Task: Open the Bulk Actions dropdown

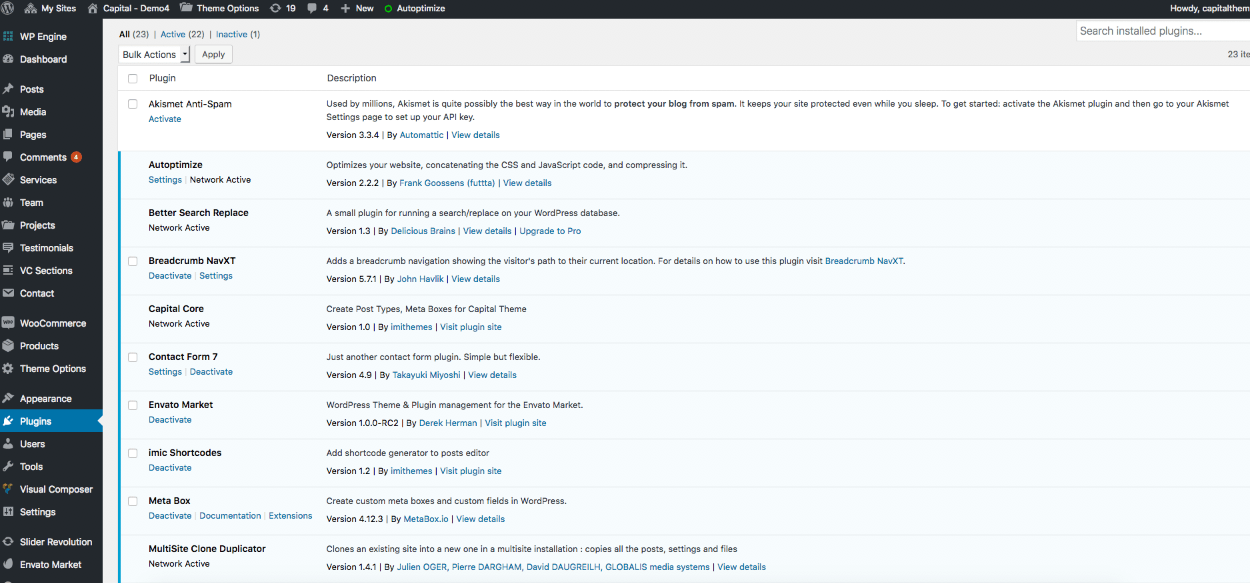Action: [154, 54]
